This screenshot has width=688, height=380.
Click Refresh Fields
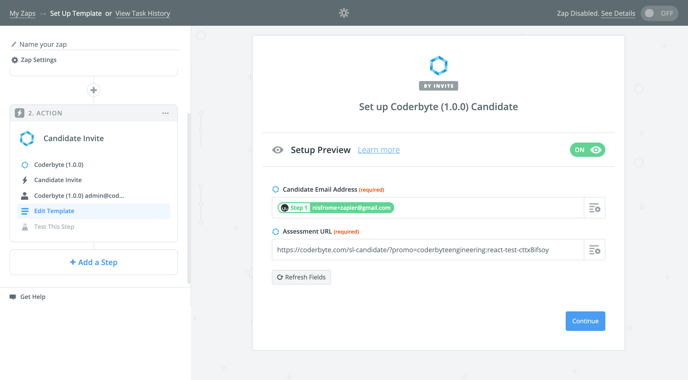[x=301, y=277]
